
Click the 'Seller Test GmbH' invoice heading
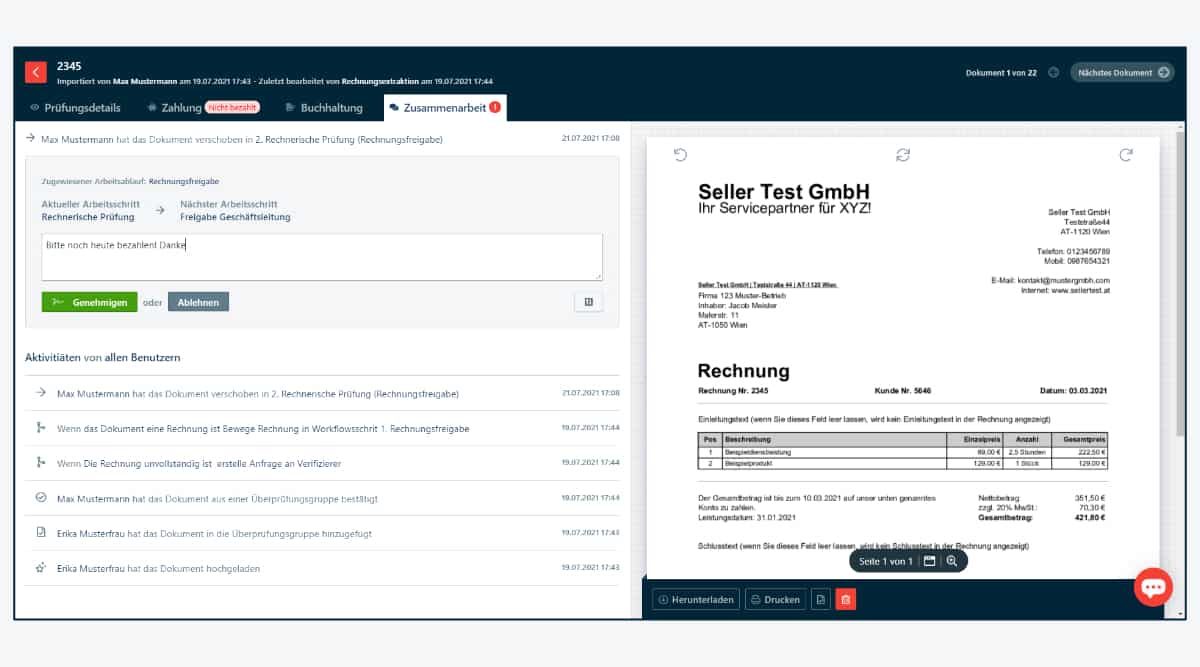[784, 192]
